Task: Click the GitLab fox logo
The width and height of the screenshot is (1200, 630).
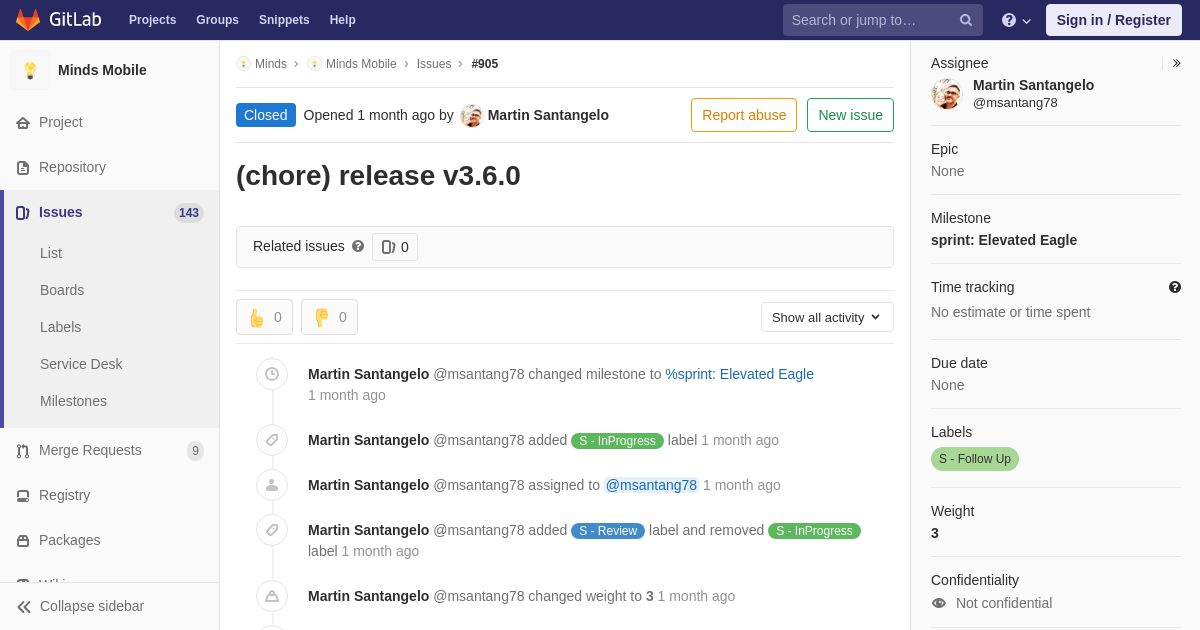Action: [28, 20]
